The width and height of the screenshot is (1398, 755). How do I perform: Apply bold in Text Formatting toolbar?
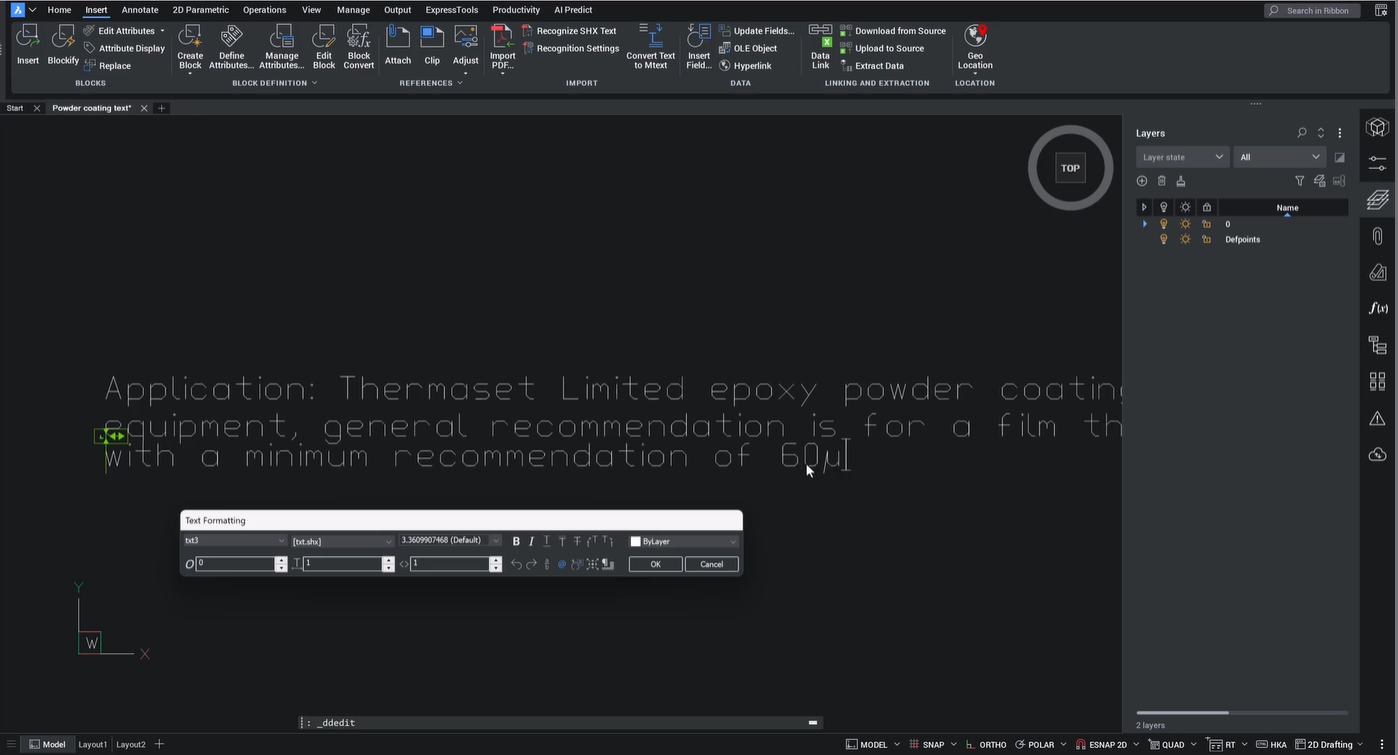pyautogui.click(x=516, y=541)
